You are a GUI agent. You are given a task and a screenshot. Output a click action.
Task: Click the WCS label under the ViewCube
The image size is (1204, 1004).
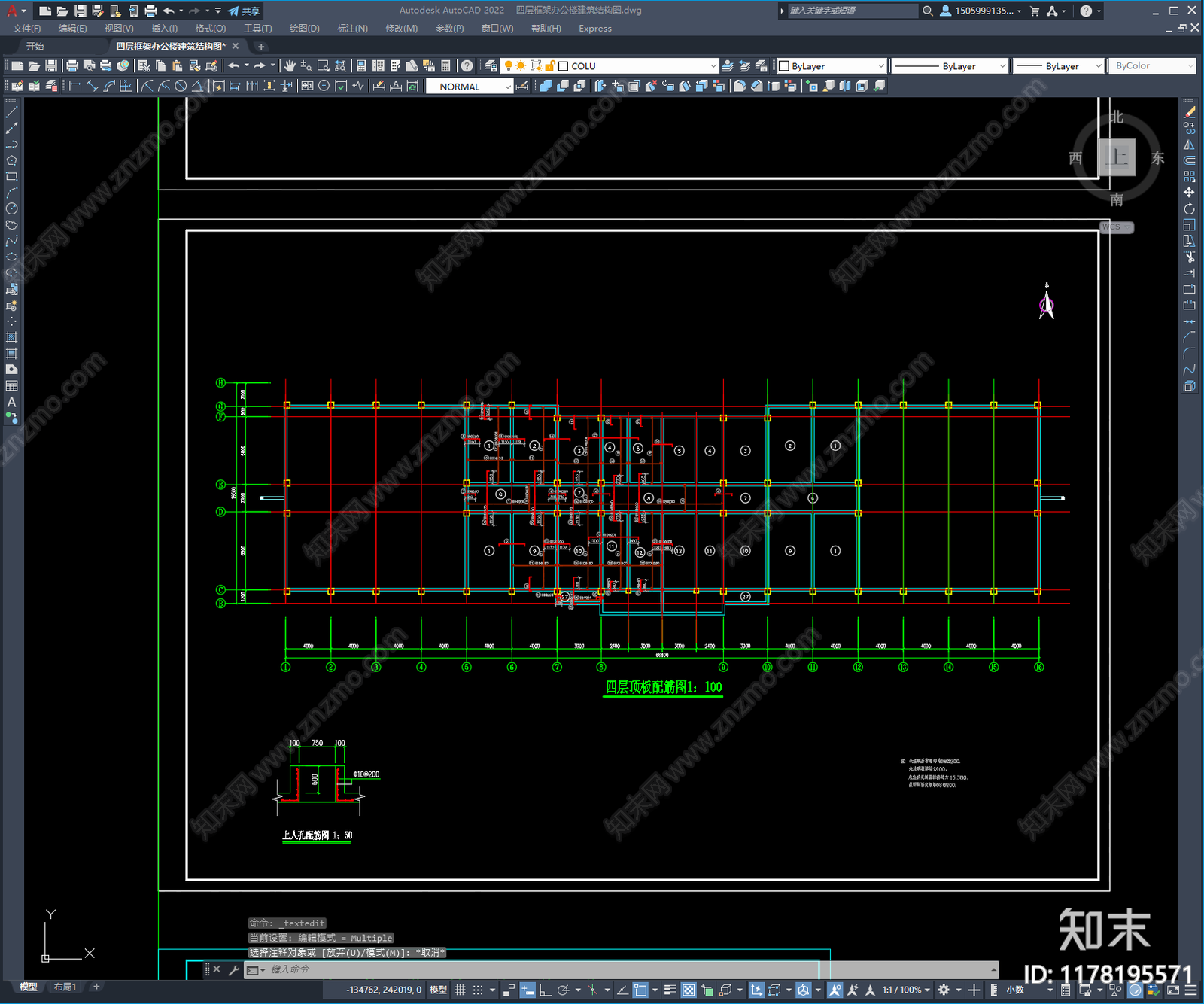click(1117, 227)
